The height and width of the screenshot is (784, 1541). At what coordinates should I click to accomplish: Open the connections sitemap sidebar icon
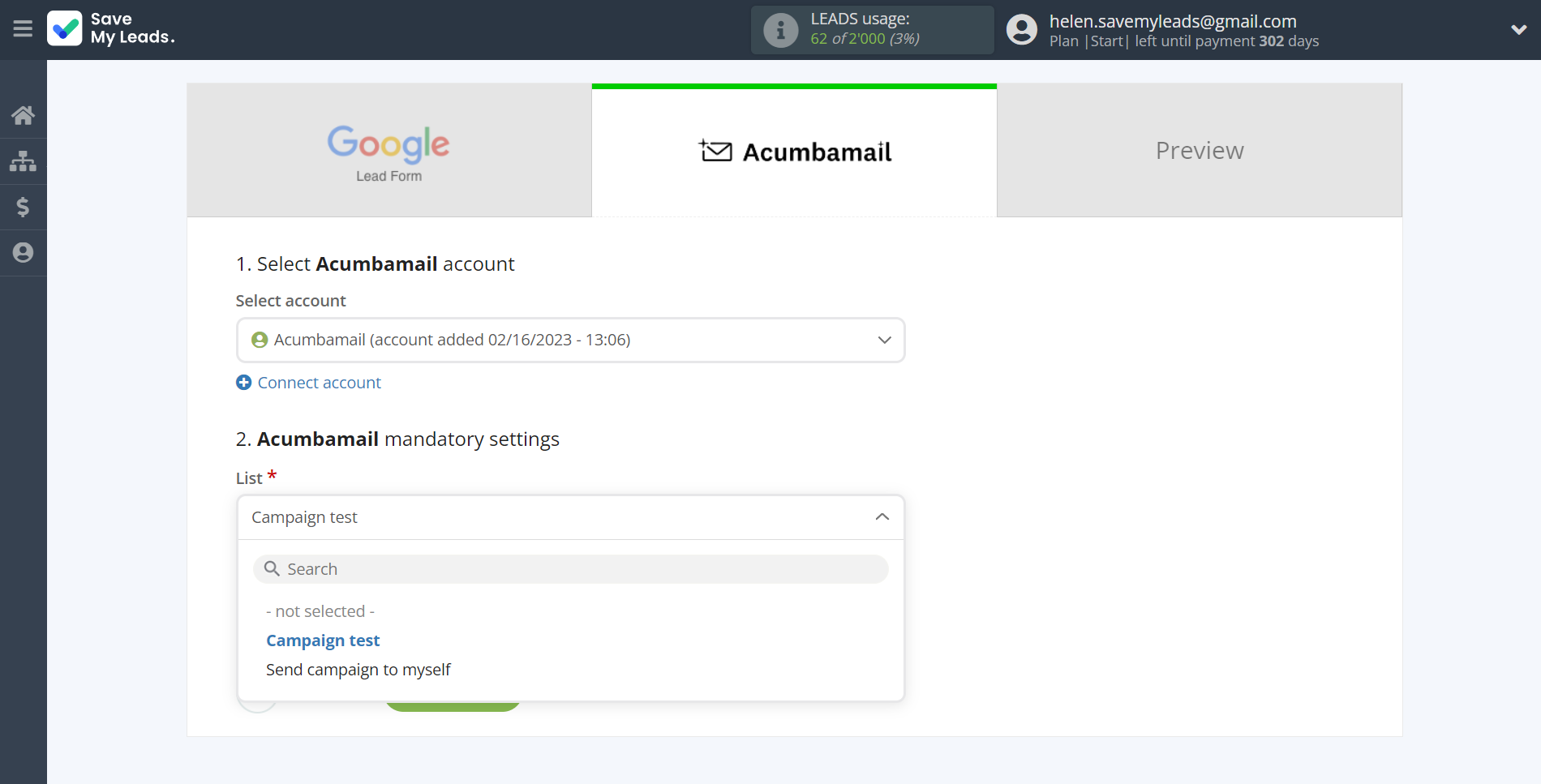pyautogui.click(x=23, y=161)
